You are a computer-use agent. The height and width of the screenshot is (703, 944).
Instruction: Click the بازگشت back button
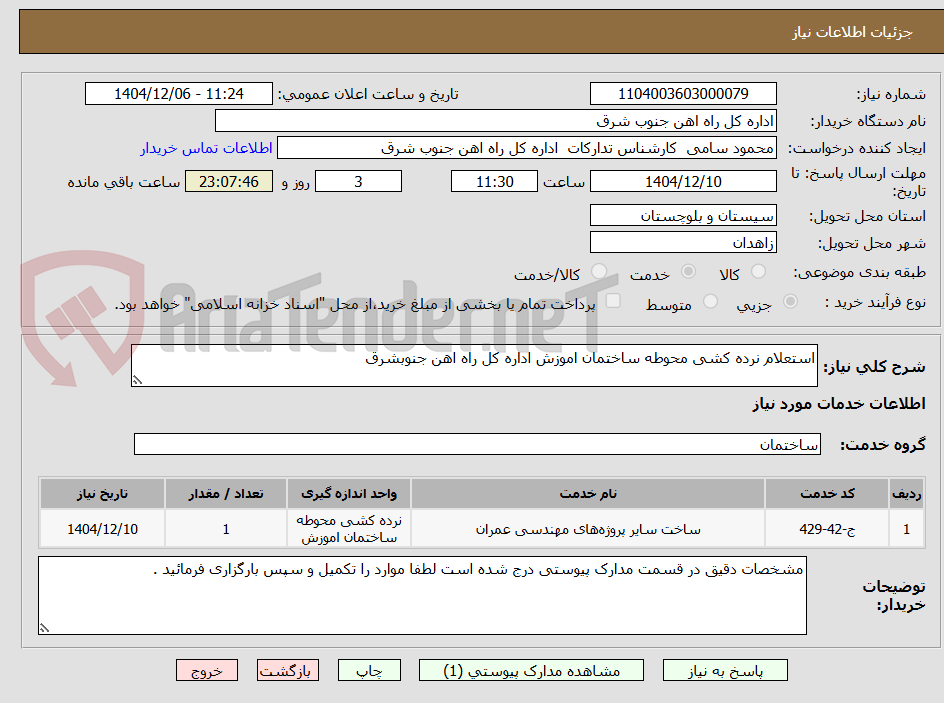288,670
